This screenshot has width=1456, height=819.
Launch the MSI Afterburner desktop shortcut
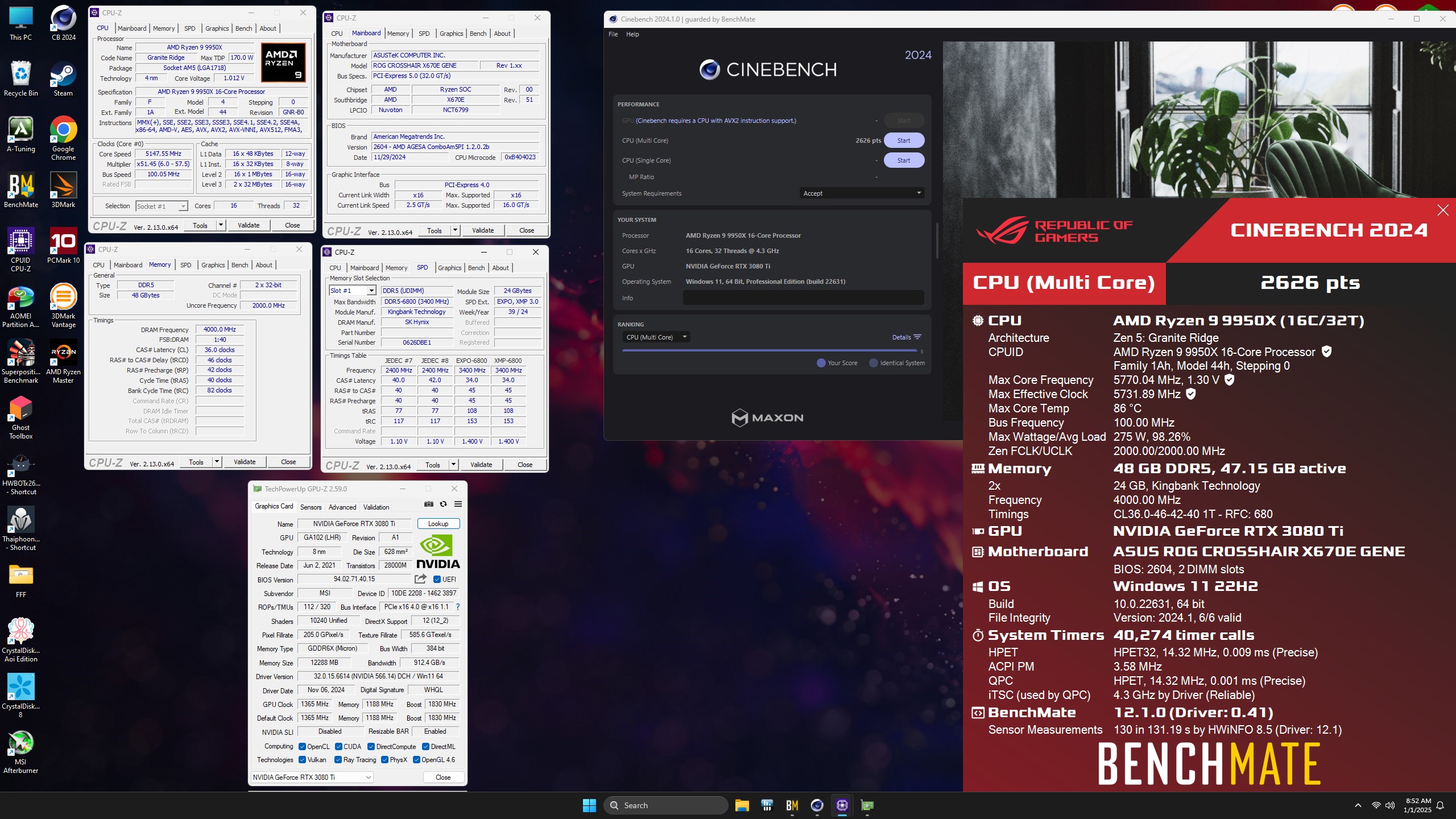(x=21, y=752)
